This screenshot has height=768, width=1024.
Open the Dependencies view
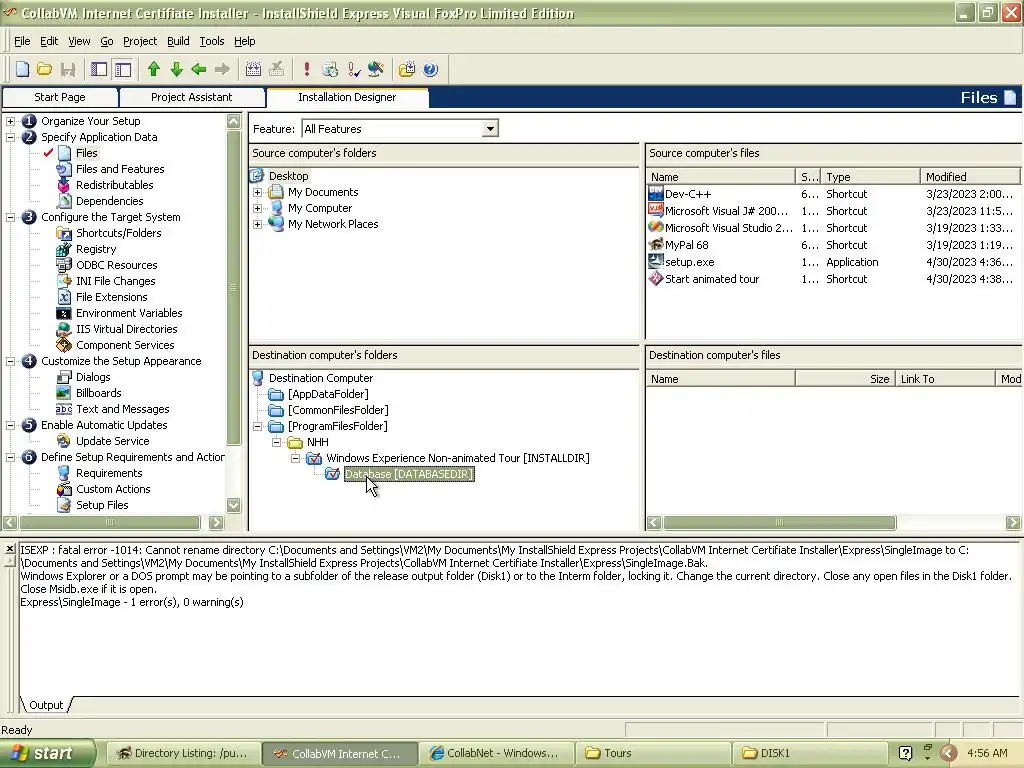109,201
